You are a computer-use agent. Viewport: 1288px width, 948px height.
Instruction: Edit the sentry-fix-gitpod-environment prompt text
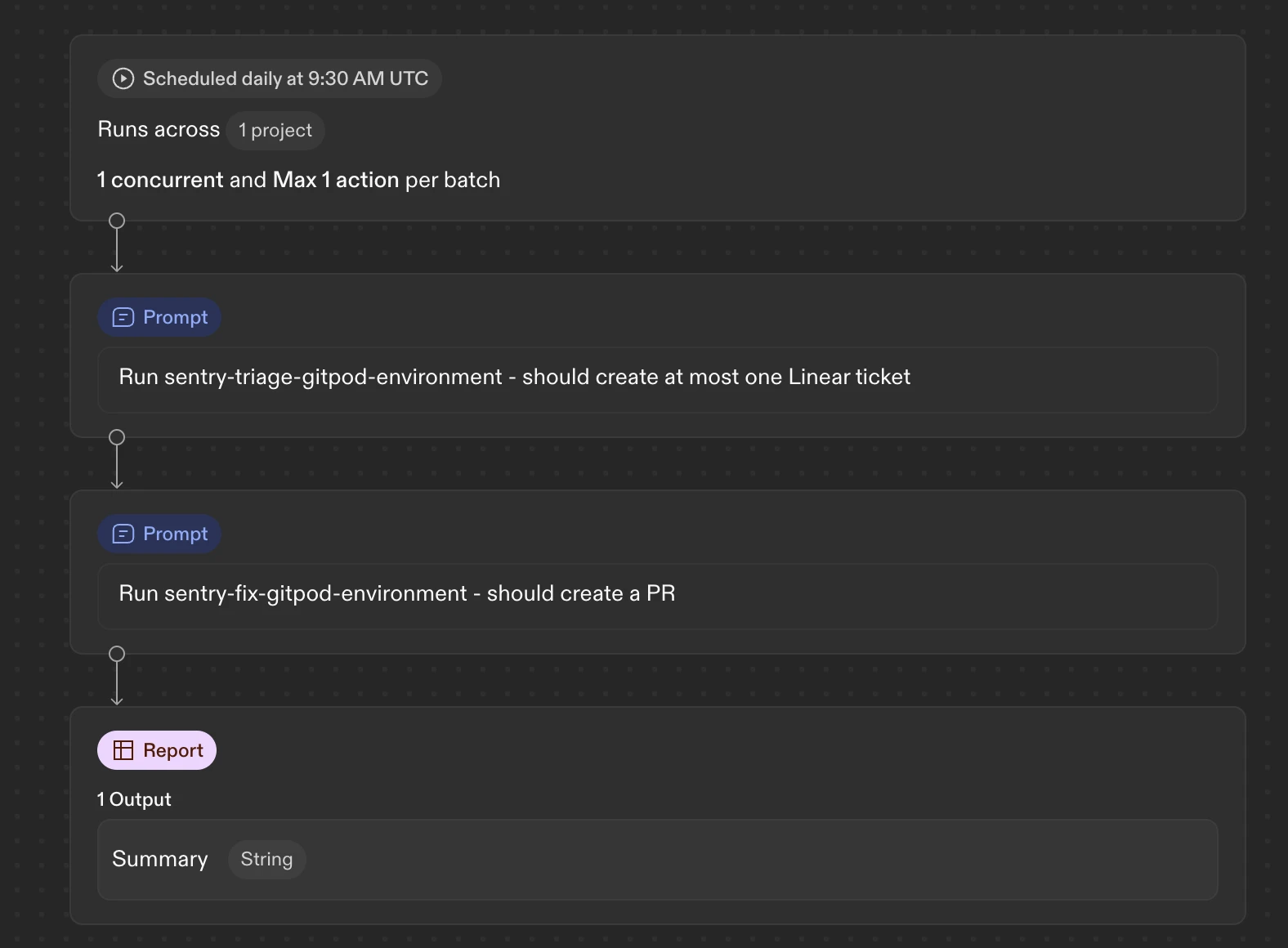(x=397, y=593)
